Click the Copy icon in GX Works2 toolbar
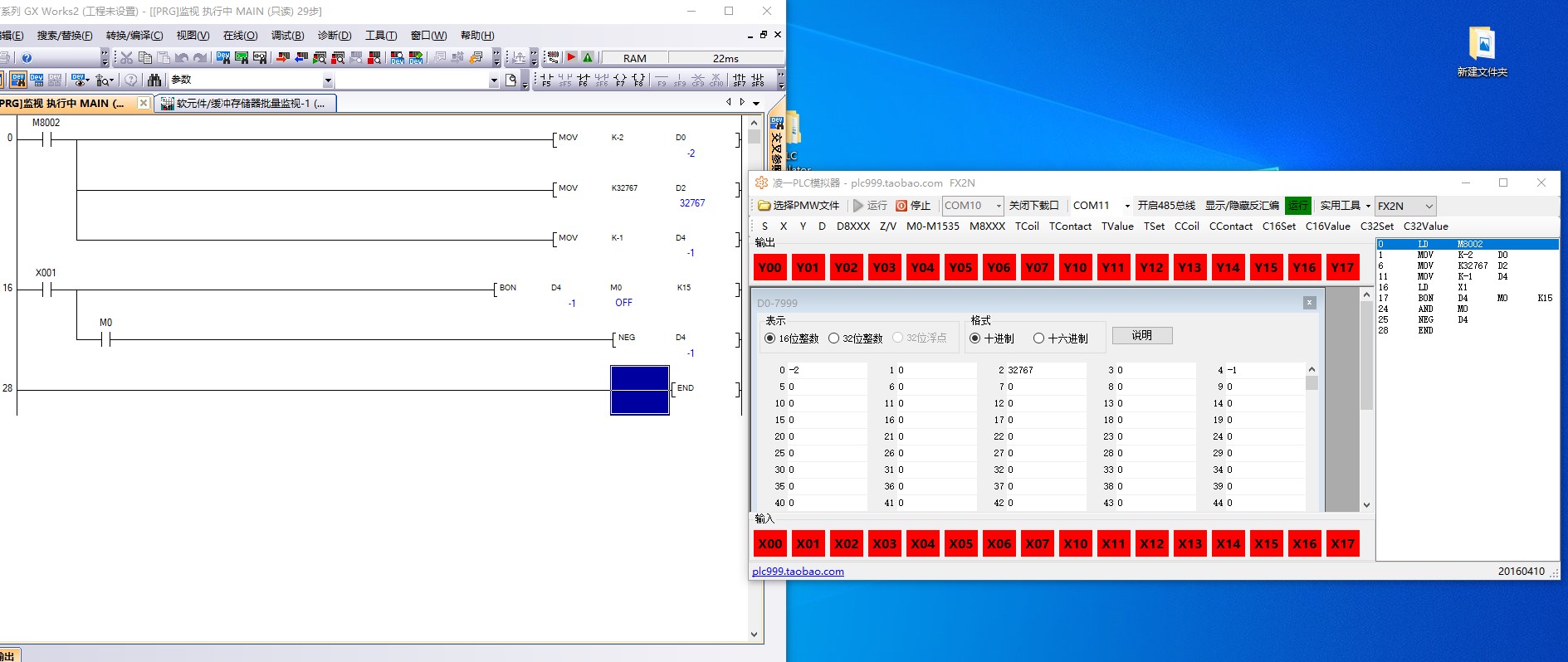Viewport: 1568px width, 662px height. coord(144,58)
